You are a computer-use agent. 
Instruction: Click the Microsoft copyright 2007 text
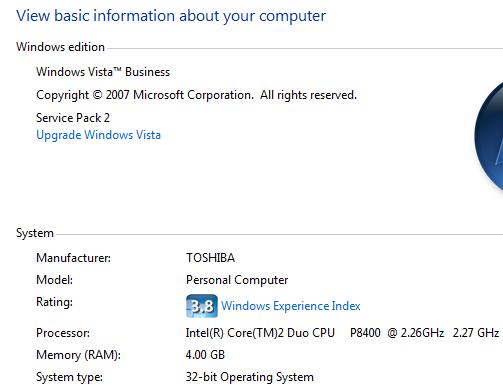pyautogui.click(x=196, y=95)
